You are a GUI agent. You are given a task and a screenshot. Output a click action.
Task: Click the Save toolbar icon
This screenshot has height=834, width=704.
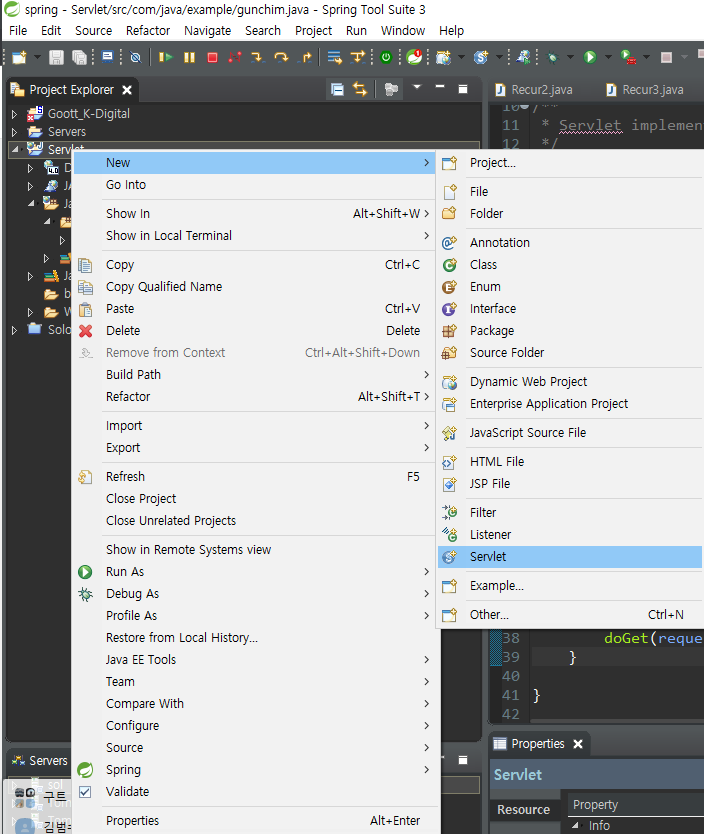pos(56,57)
